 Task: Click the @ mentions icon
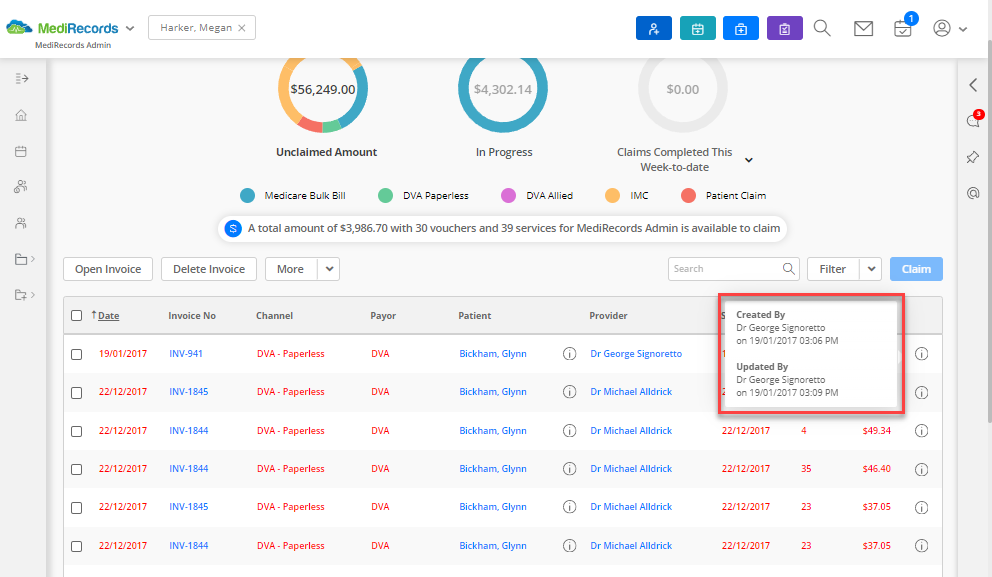point(973,193)
